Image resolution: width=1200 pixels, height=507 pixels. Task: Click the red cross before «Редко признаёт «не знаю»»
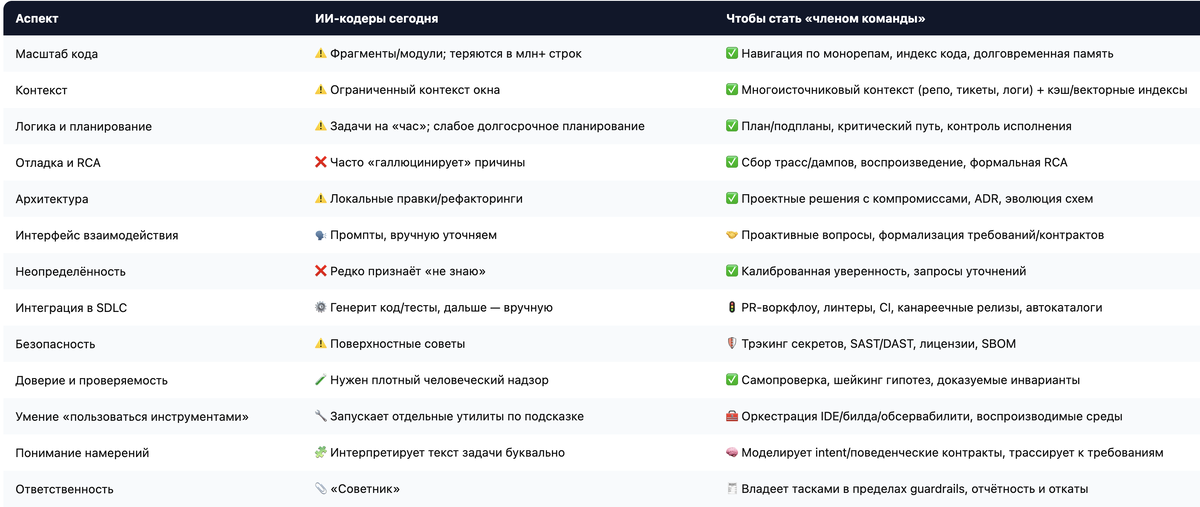point(320,271)
